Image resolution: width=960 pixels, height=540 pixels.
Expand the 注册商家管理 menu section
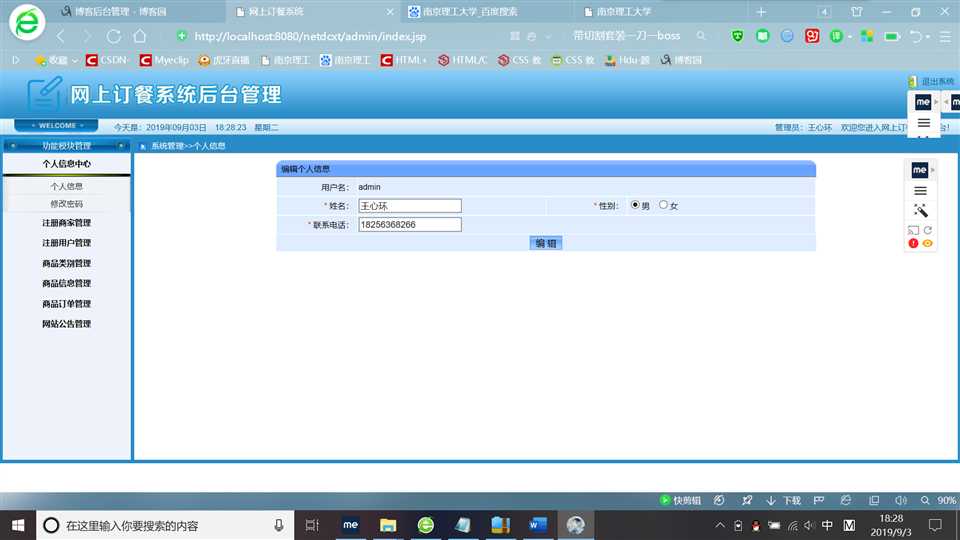click(x=66, y=223)
